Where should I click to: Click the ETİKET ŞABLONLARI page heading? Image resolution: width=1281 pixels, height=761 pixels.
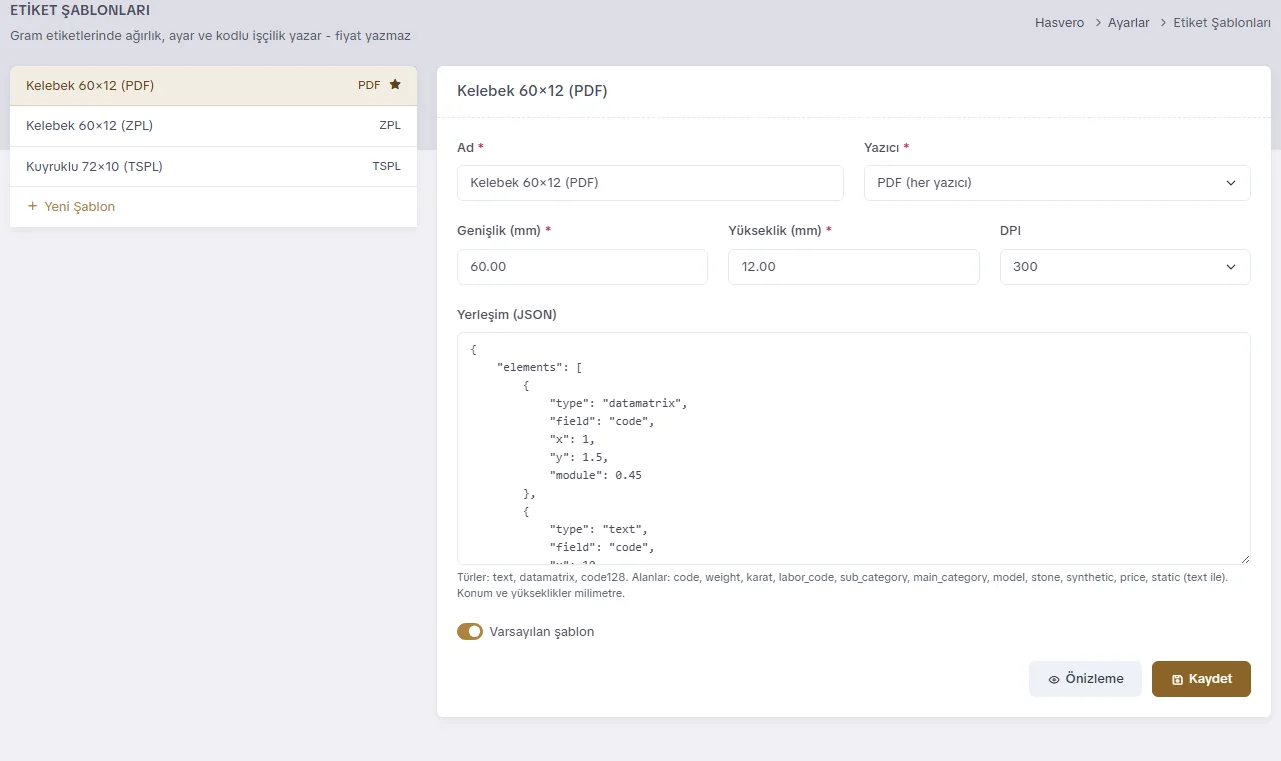[80, 11]
